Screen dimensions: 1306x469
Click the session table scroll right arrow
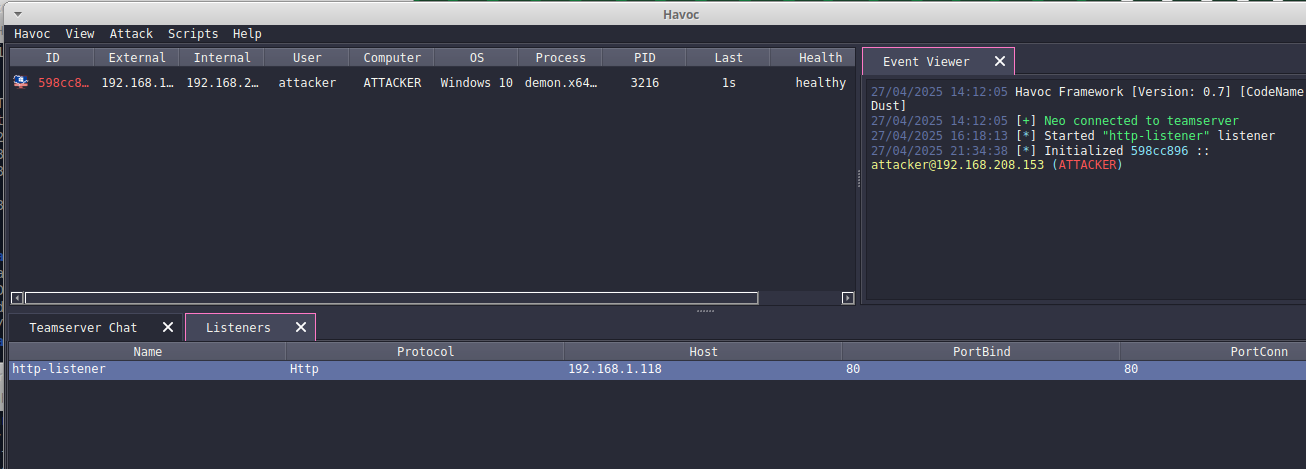pyautogui.click(x=848, y=298)
